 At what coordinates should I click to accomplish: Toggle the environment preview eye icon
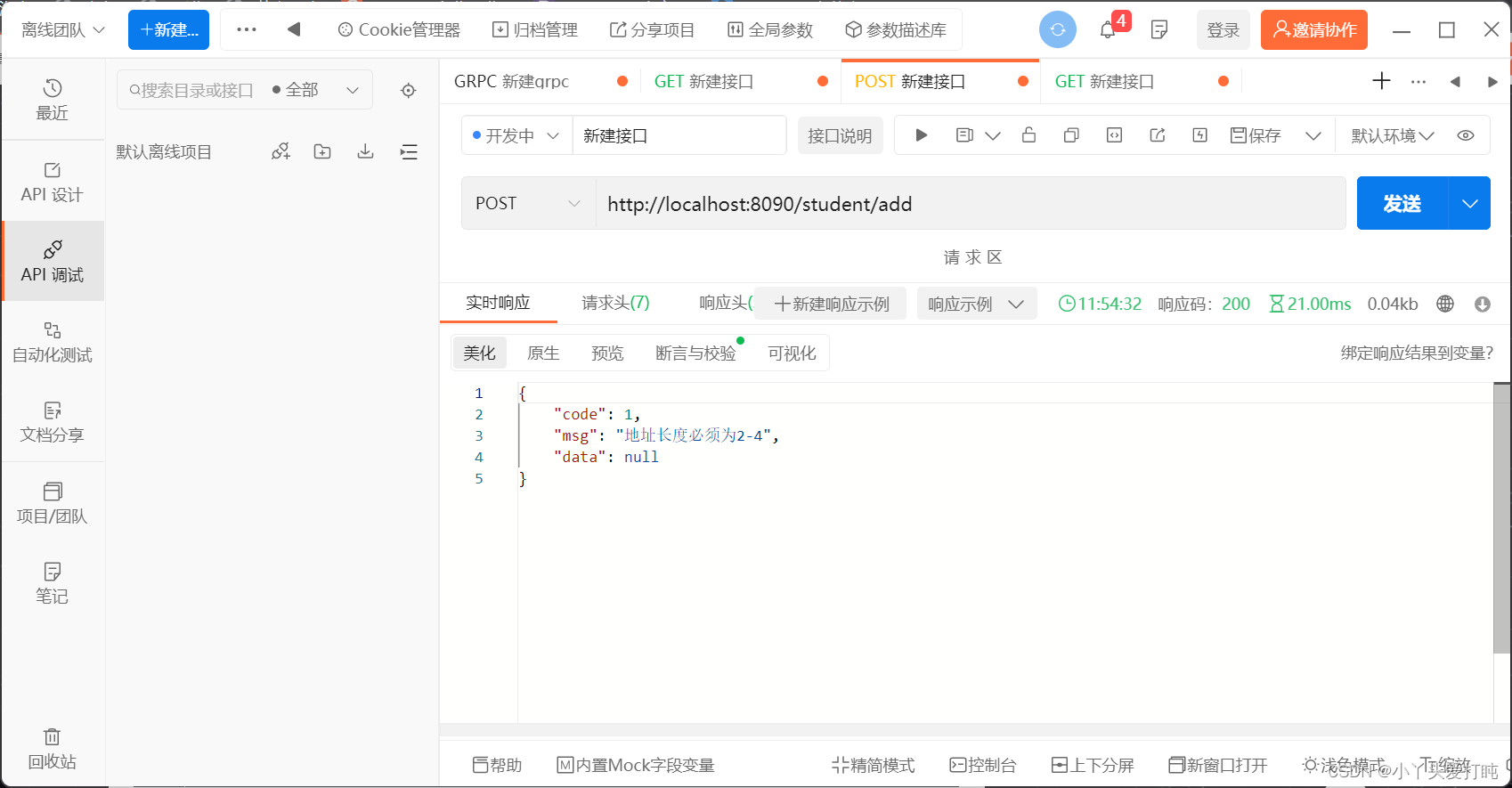(1466, 135)
